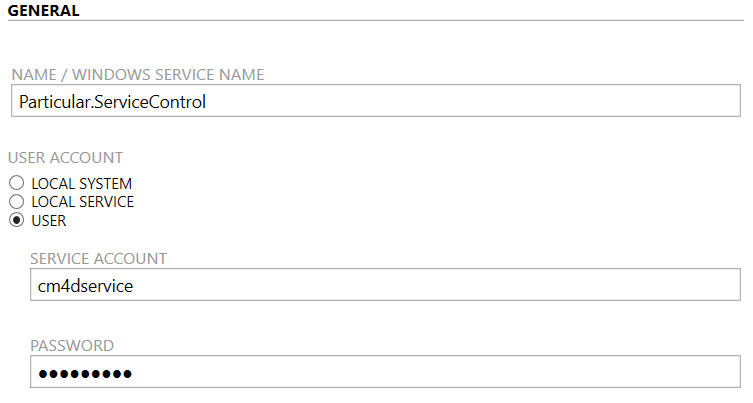
Task: Click the USER option label text
Action: pos(49,221)
